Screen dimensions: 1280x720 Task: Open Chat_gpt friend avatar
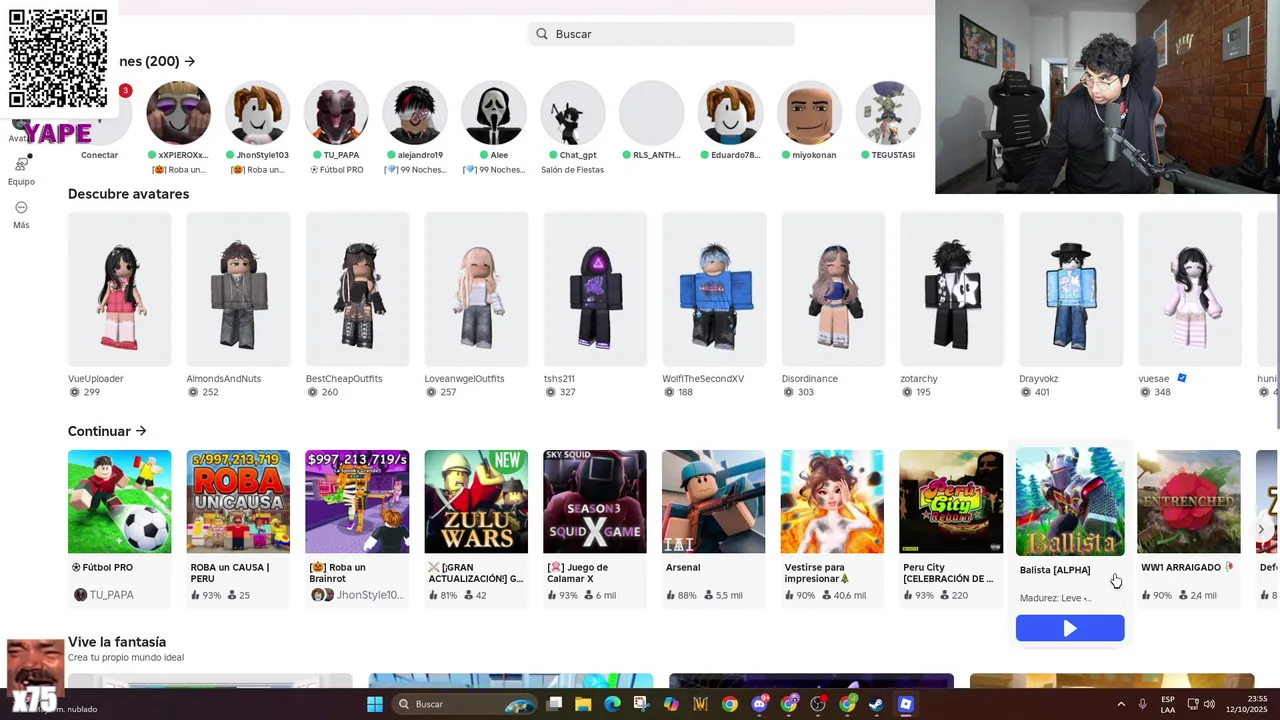(573, 113)
